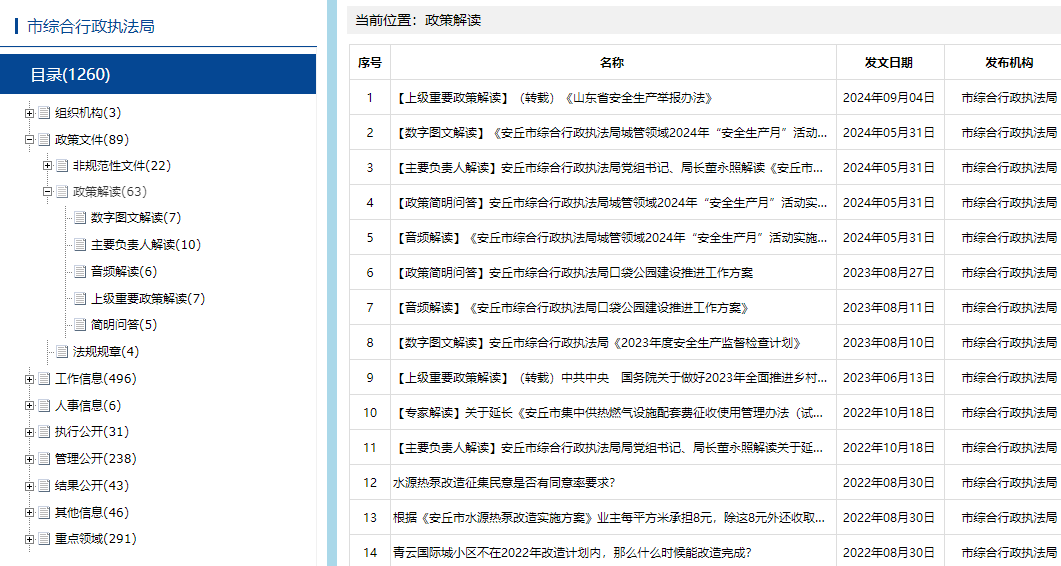Viewport: 1061px width, 566px height.
Task: Expand the 工作信息(496) tree node
Action: 29,379
